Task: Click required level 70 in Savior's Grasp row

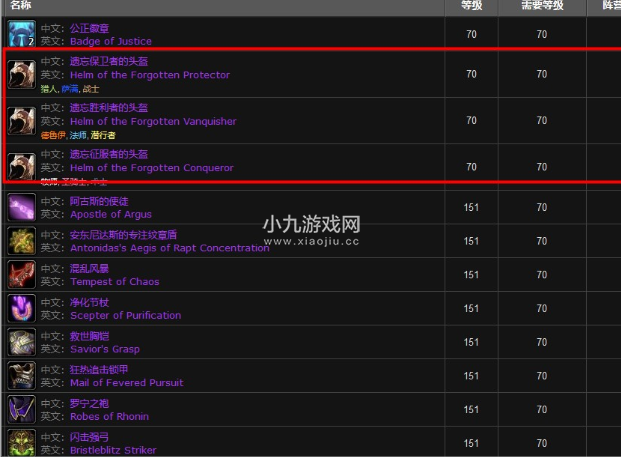Action: click(542, 342)
